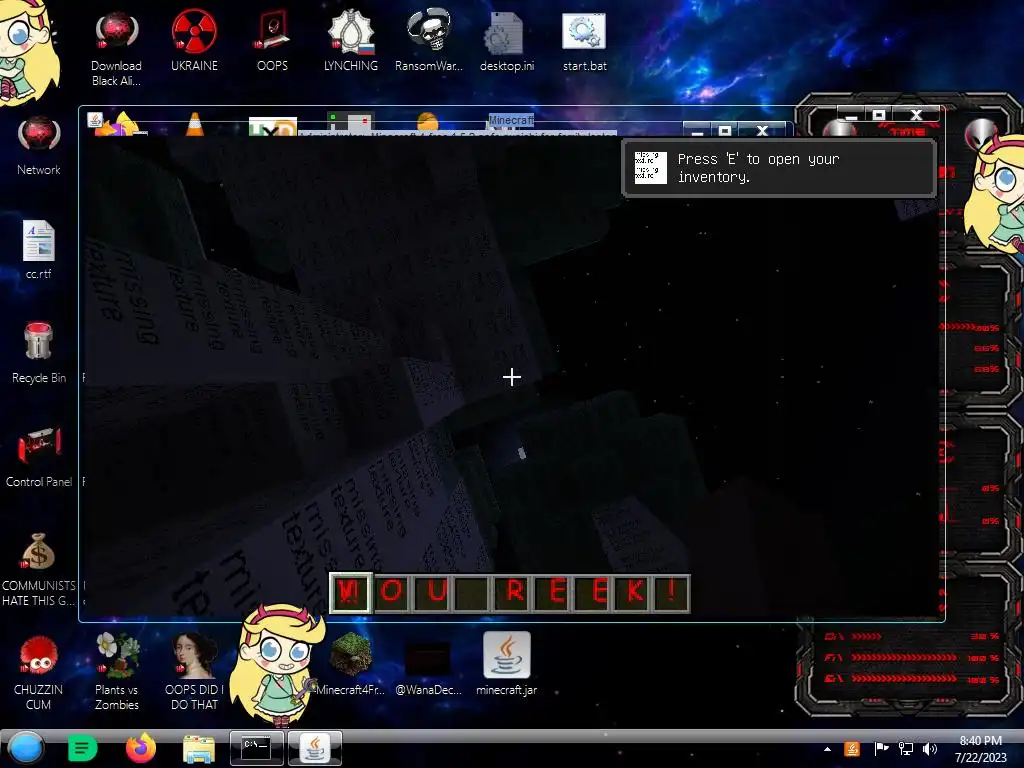Open the @WanaDec... desktop icon
The width and height of the screenshot is (1024, 768).
[x=428, y=665]
